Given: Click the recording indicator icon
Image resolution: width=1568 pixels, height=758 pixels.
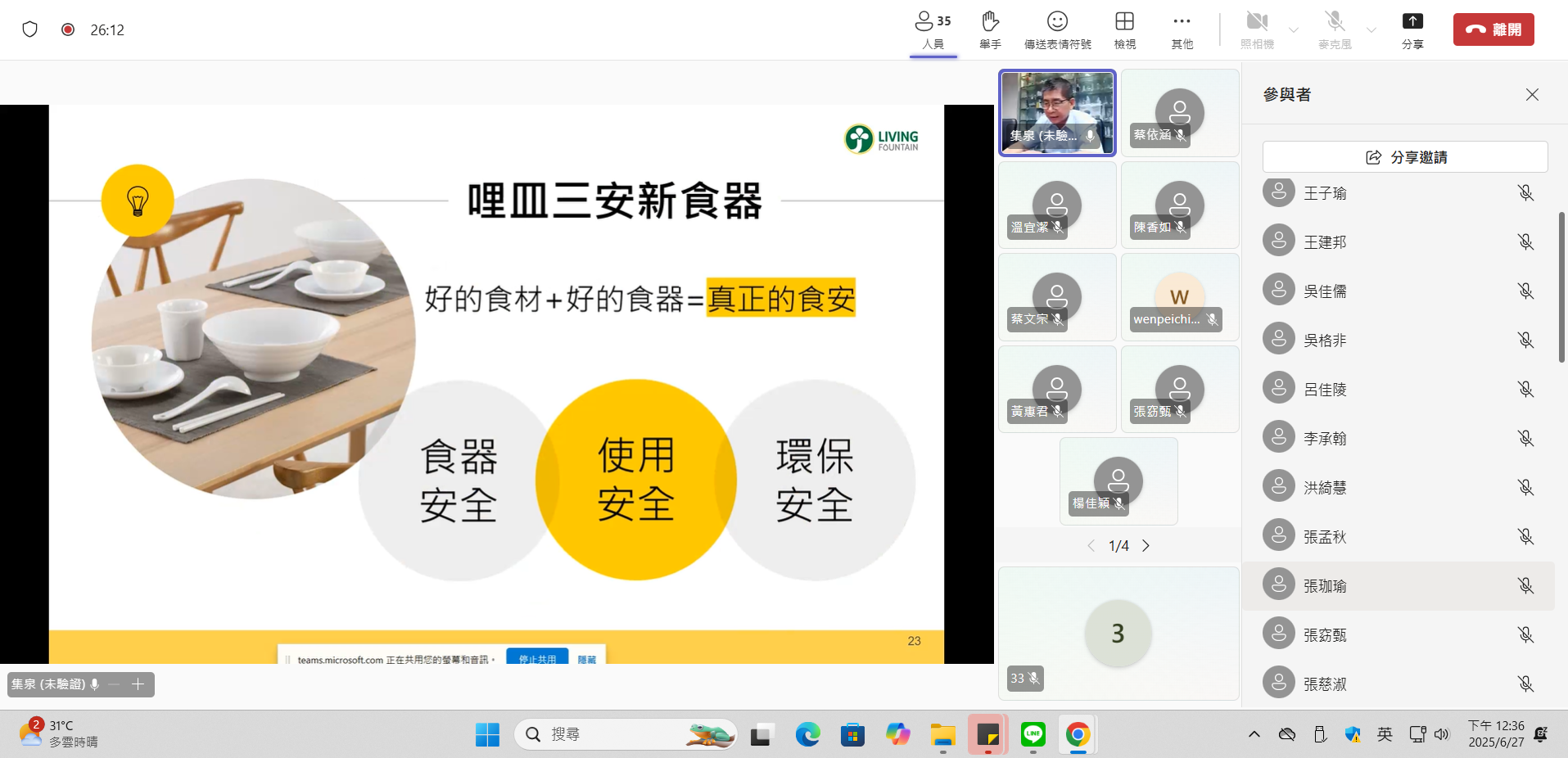Looking at the screenshot, I should [68, 29].
